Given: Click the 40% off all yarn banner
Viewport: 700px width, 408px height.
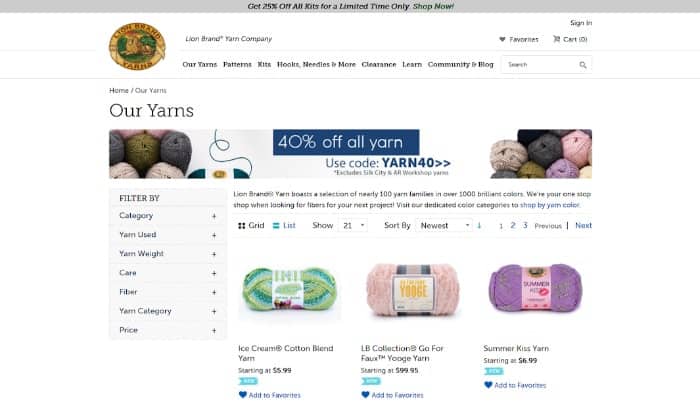Looking at the screenshot, I should click(350, 154).
